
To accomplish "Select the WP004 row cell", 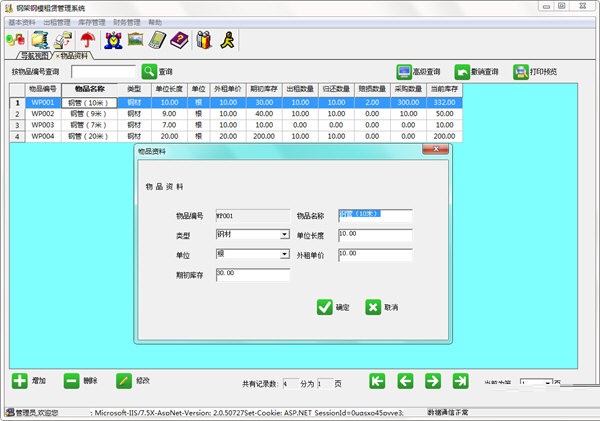I will coord(43,136).
